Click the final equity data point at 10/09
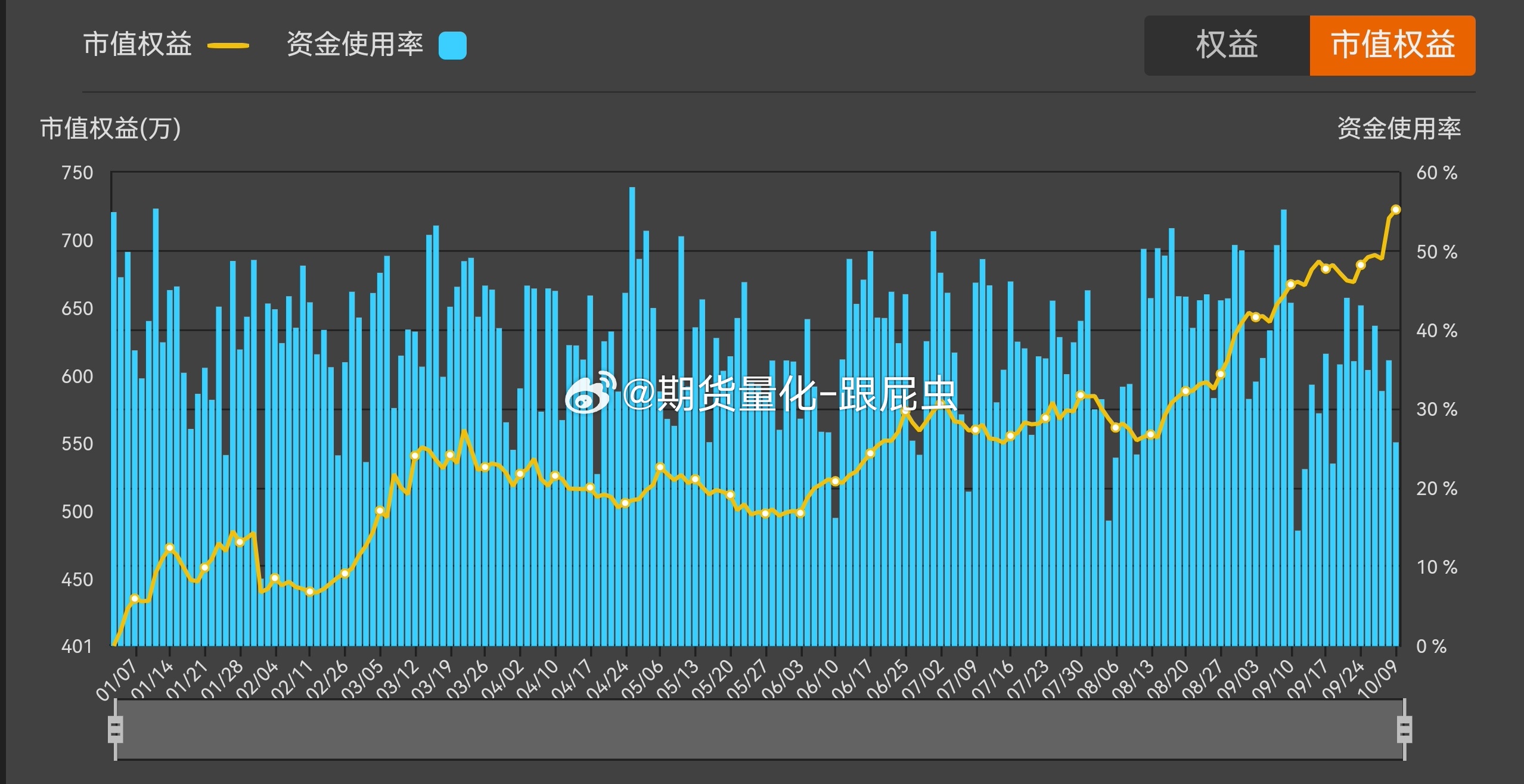This screenshot has height=784, width=1524. click(x=1395, y=210)
